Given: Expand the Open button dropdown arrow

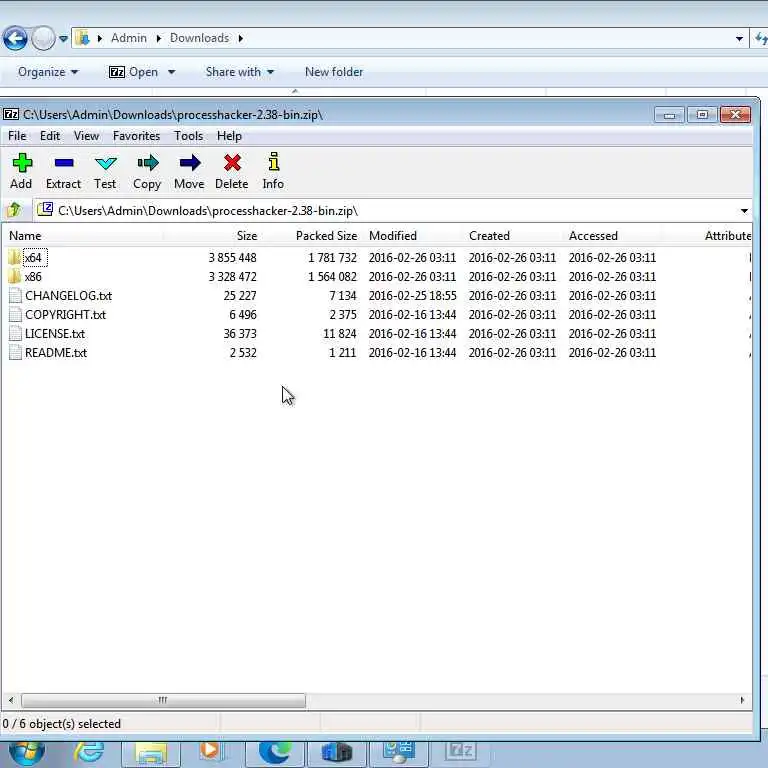Looking at the screenshot, I should 171,72.
